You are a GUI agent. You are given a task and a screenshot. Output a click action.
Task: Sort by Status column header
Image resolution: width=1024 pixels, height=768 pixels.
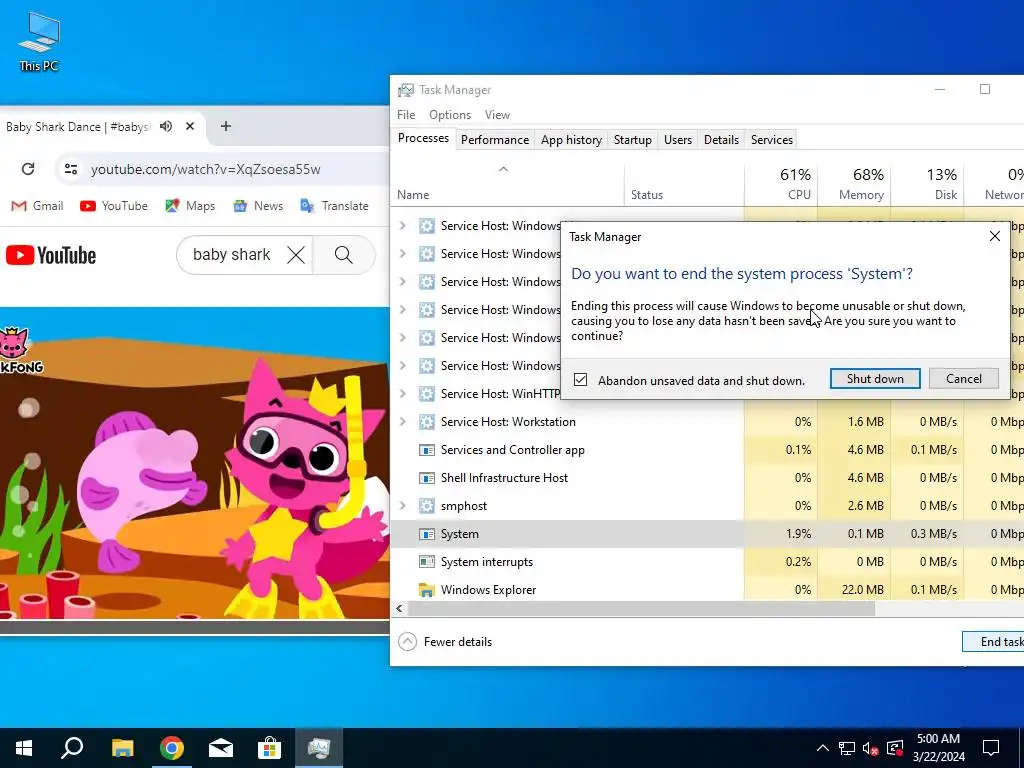click(684, 185)
